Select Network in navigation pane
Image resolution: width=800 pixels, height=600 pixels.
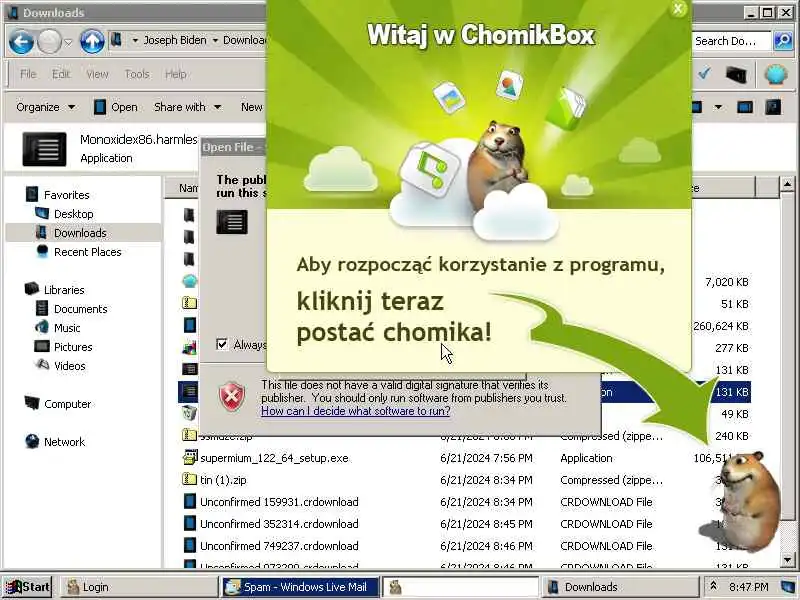[64, 442]
